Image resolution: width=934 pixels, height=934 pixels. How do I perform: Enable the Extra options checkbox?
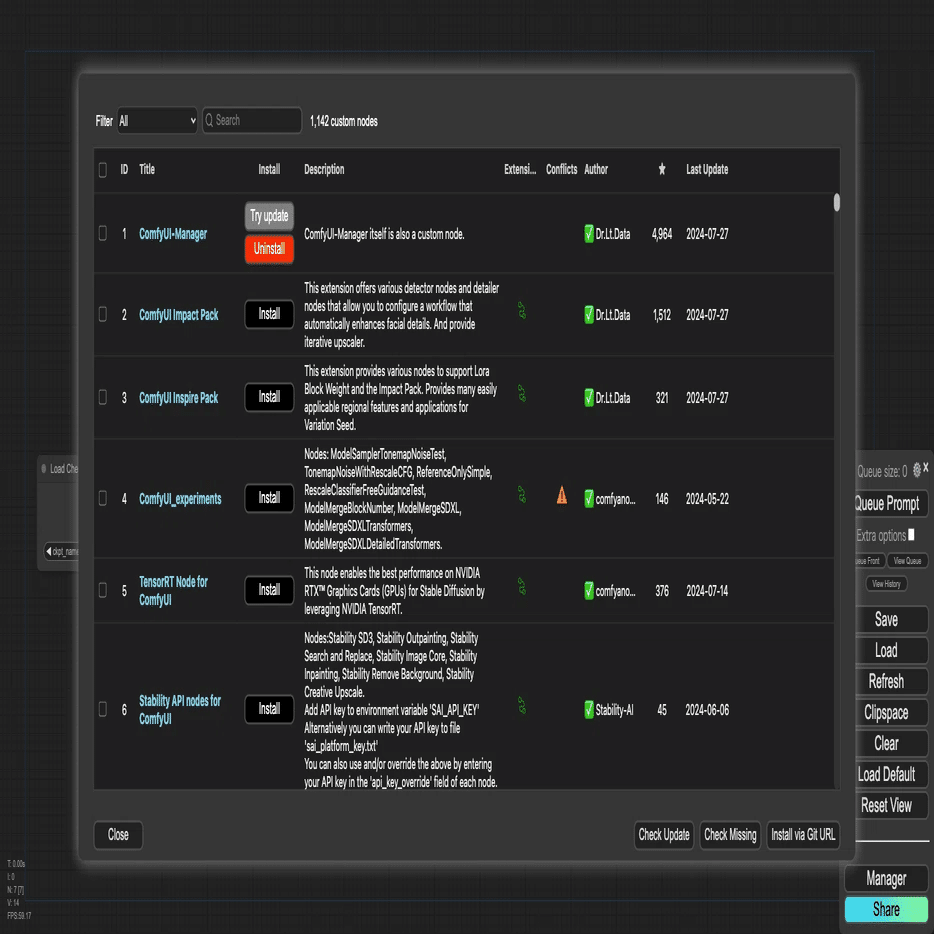(x=911, y=535)
